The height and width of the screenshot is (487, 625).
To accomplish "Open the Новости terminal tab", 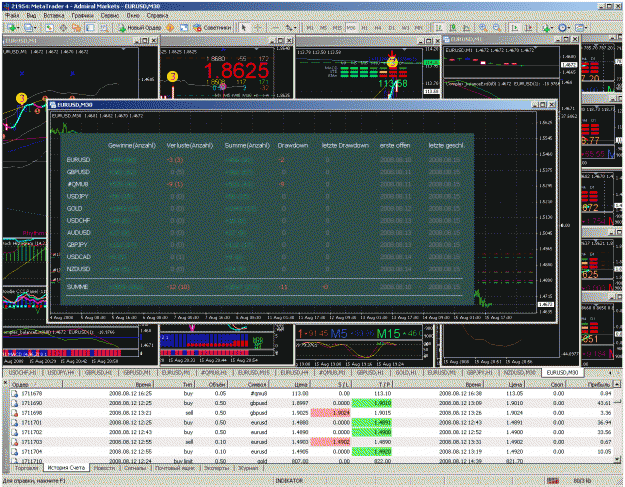I will (104, 468).
